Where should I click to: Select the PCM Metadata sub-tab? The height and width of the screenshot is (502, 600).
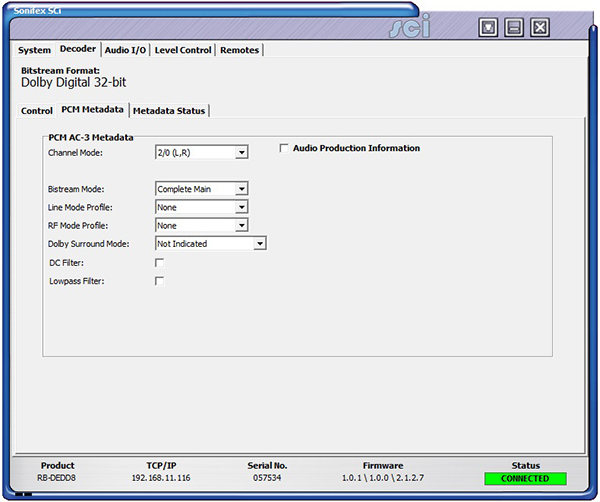[93, 109]
